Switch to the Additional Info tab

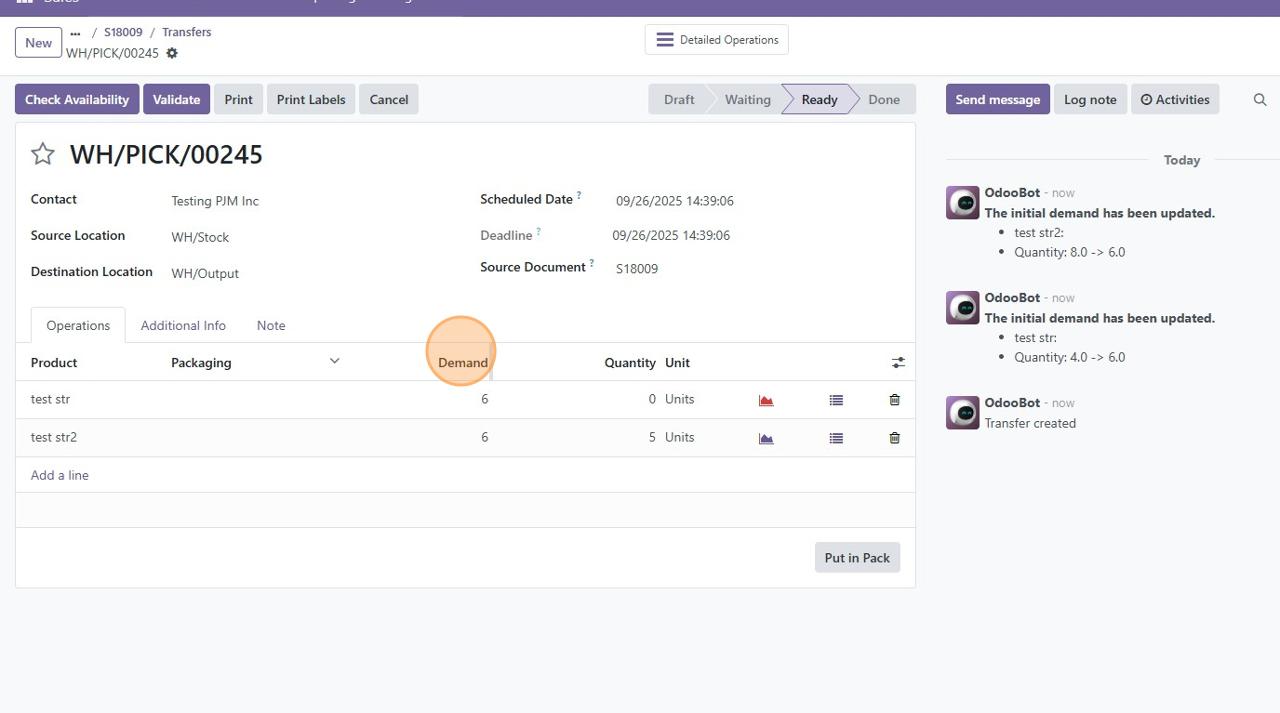(x=183, y=326)
